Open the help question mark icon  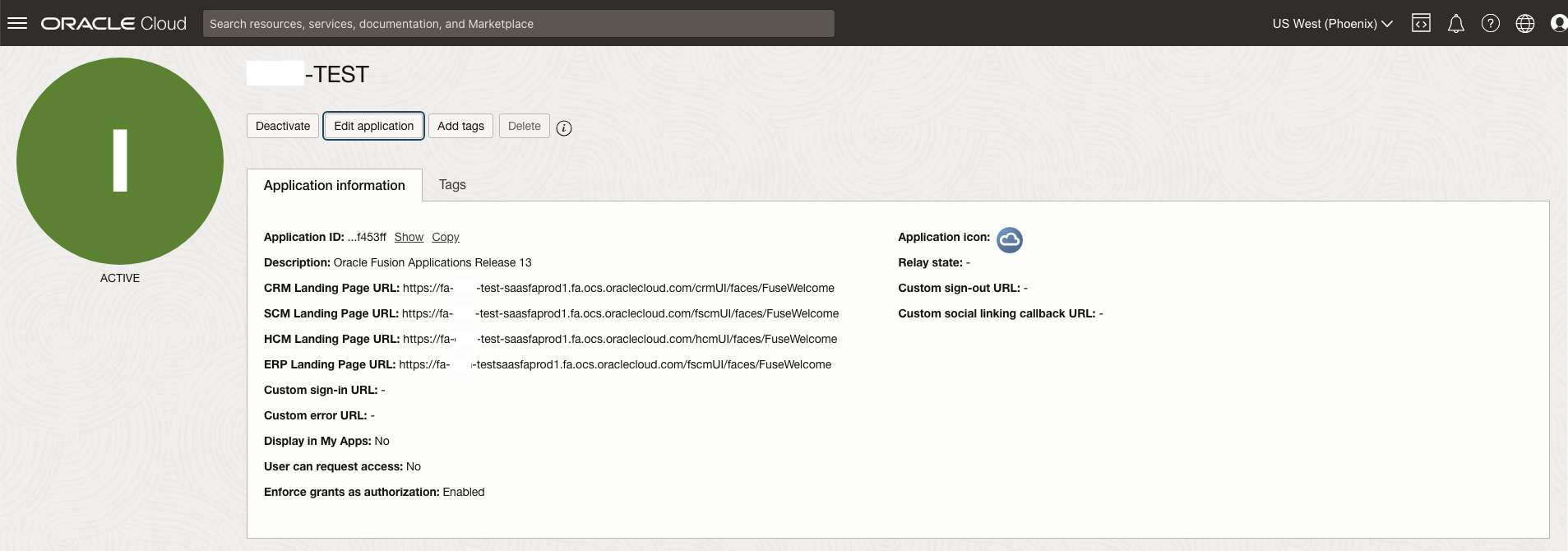click(x=1491, y=23)
